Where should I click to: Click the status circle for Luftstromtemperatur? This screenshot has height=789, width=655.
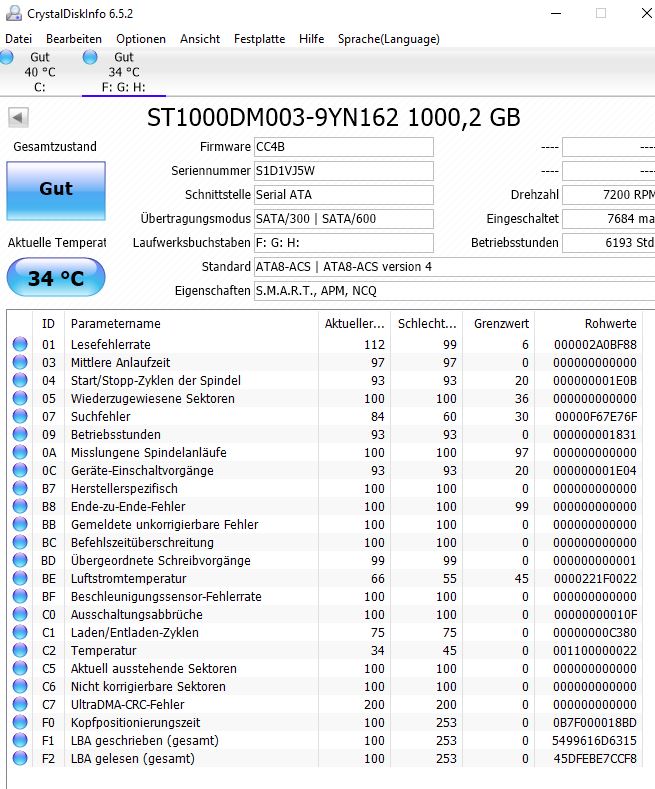click(x=20, y=579)
